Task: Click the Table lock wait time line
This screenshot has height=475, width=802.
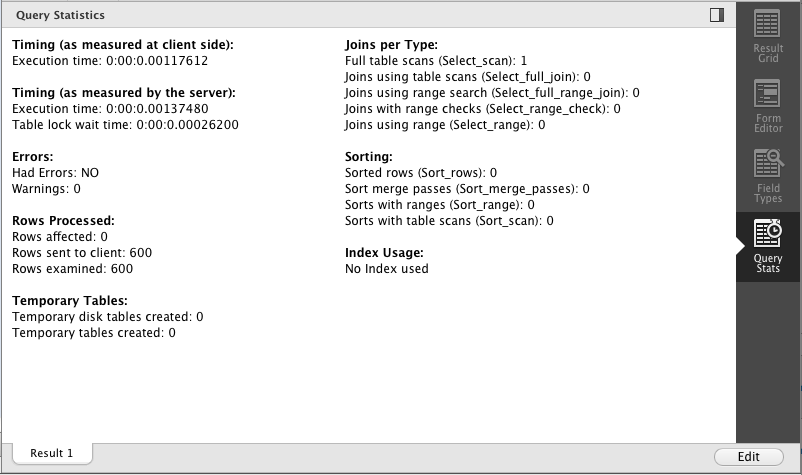Action: [x=125, y=125]
